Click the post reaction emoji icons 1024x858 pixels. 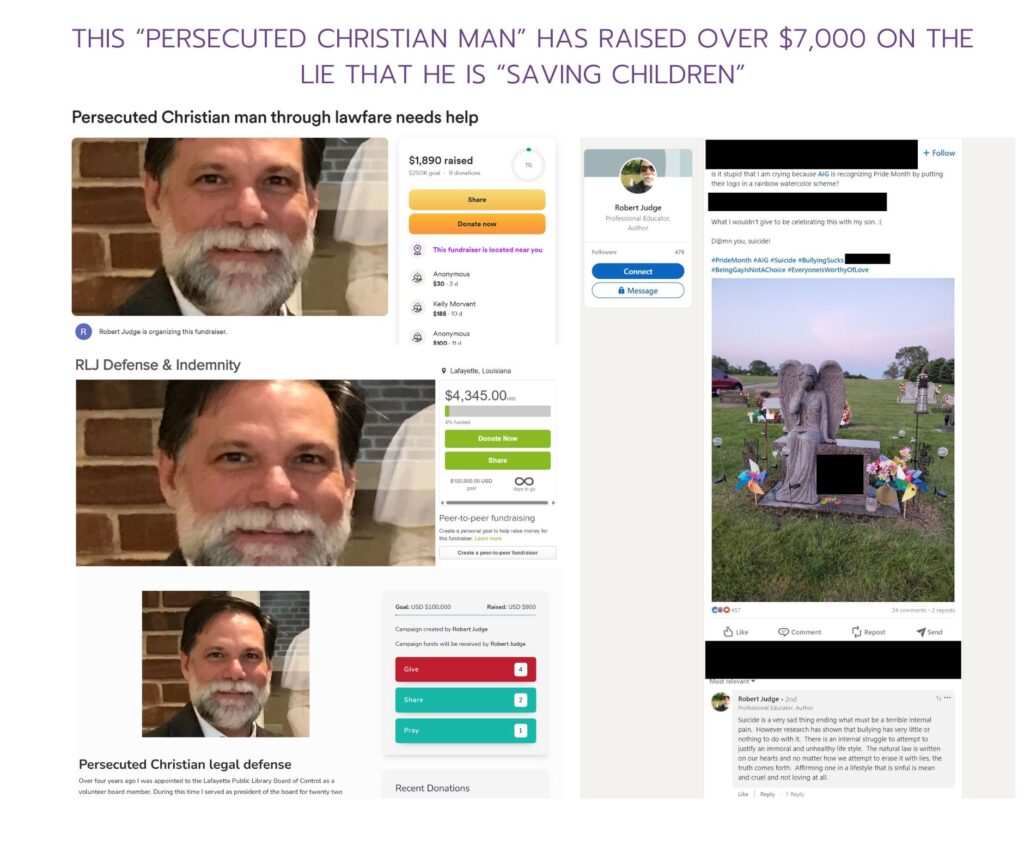721,610
